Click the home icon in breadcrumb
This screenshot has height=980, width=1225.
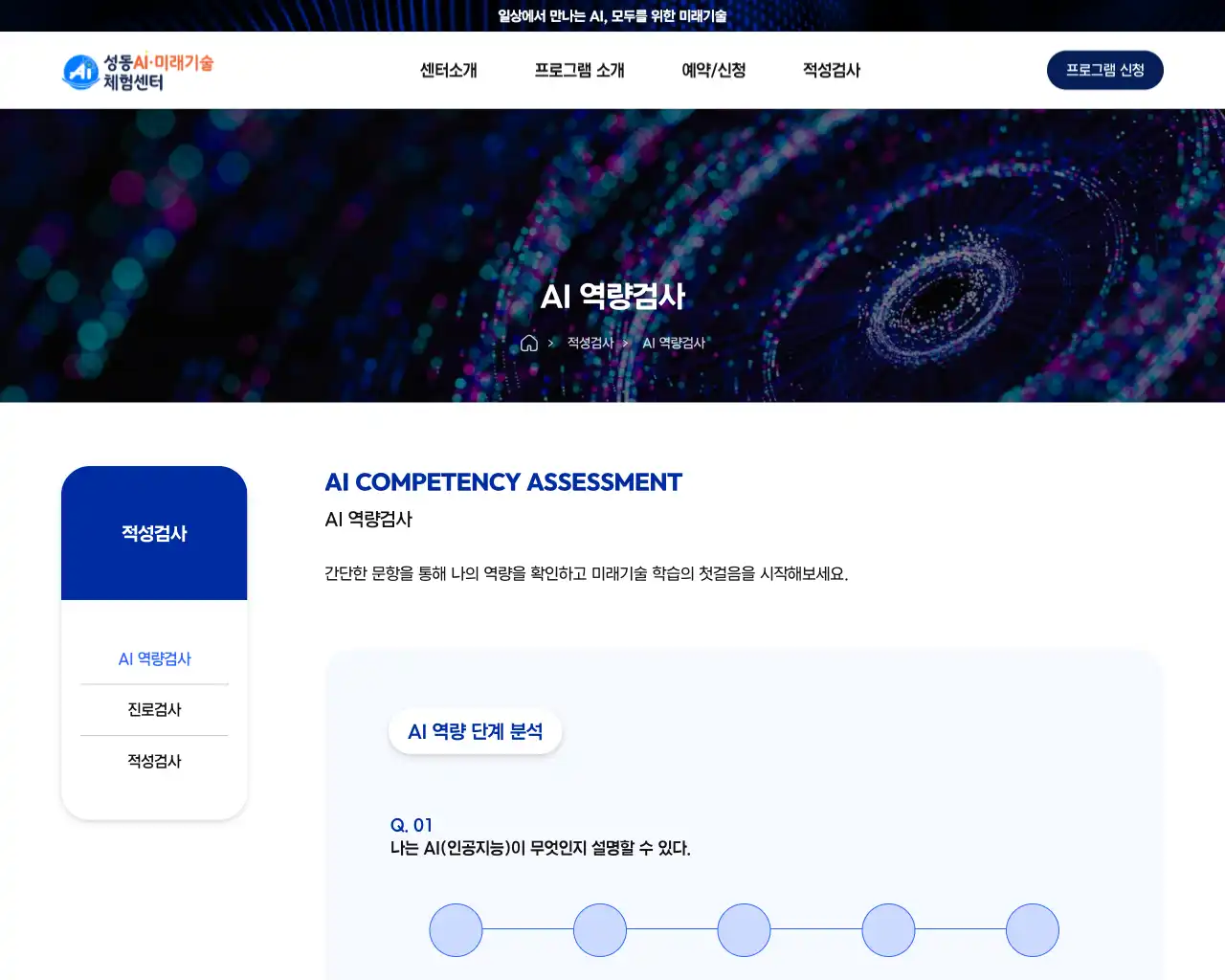(x=529, y=344)
